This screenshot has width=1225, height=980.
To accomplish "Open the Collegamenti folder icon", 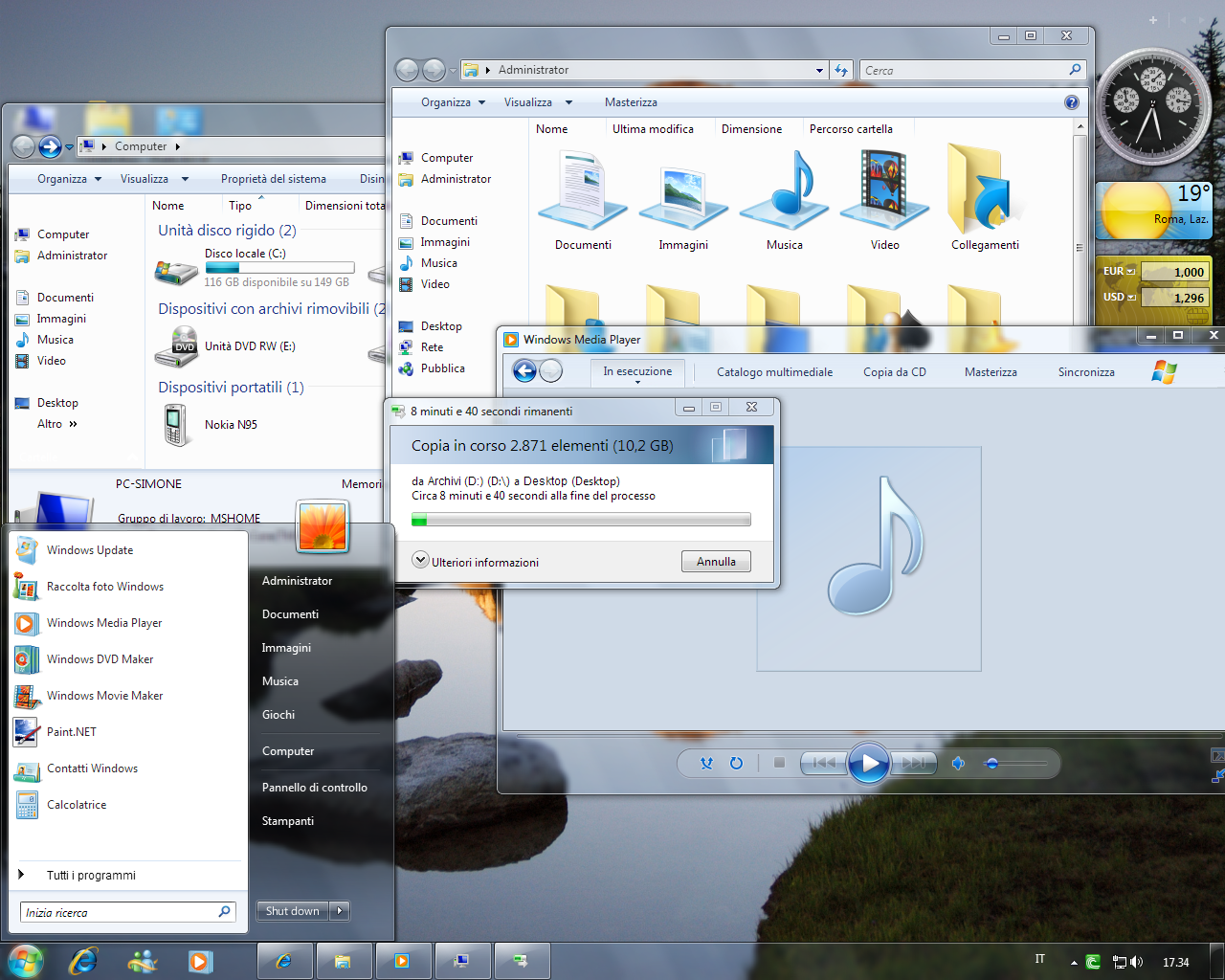I will 985,199.
